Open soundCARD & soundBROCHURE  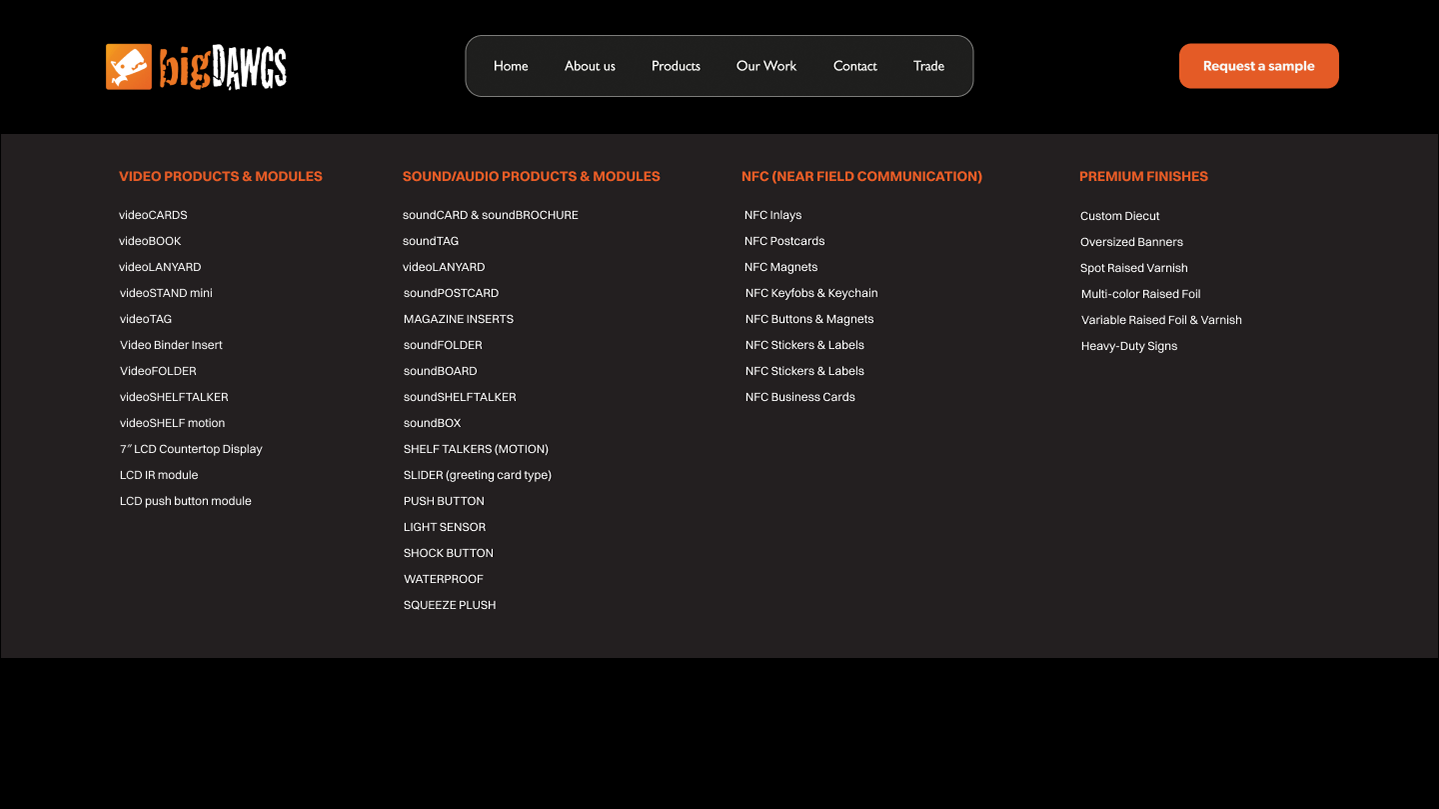point(490,215)
